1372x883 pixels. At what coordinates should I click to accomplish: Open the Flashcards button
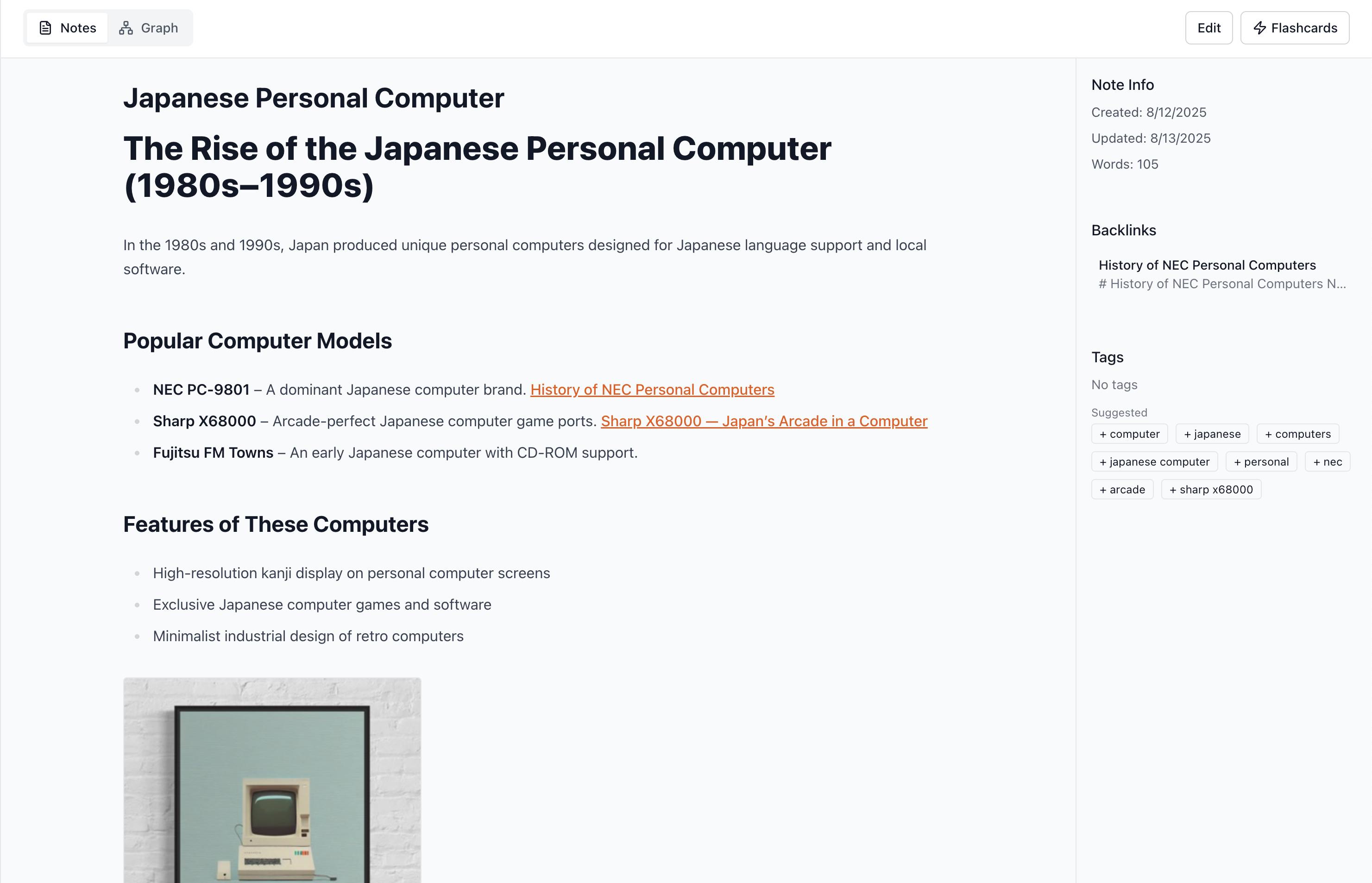pos(1295,28)
